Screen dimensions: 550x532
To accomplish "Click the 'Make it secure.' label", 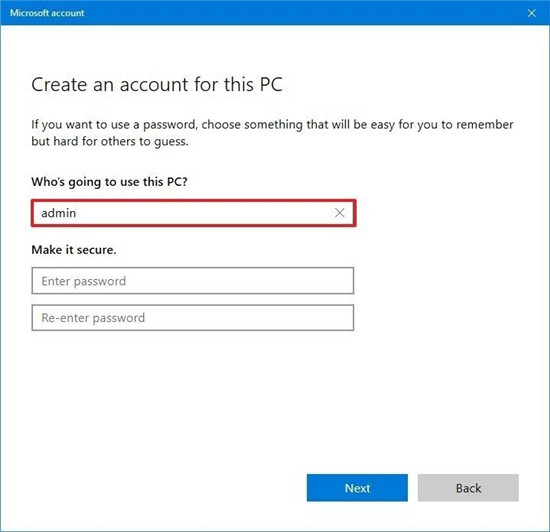I will tap(74, 250).
